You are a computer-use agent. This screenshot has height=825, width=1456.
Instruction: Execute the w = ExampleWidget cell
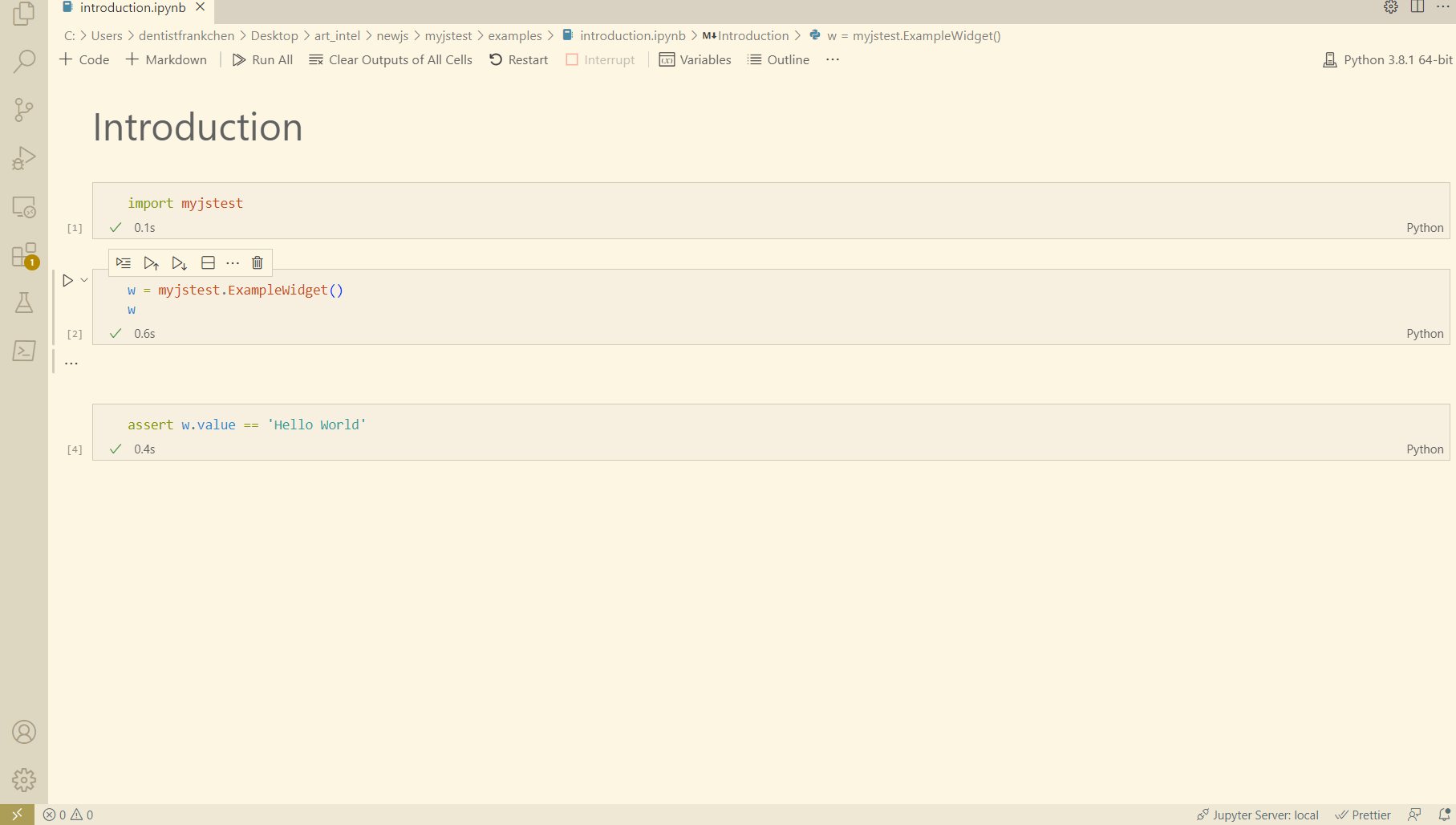pos(67,280)
